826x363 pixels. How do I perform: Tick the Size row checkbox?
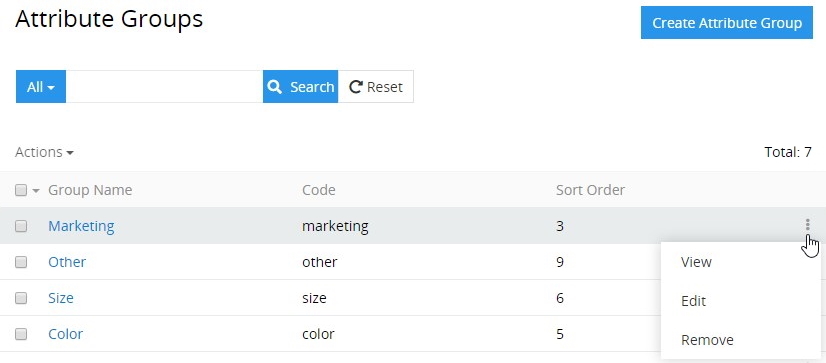point(21,298)
